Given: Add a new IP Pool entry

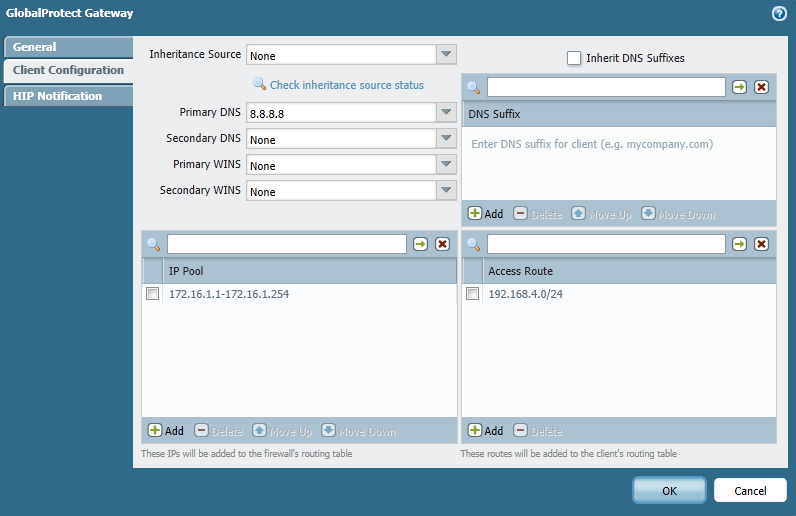Looking at the screenshot, I should pos(166,431).
